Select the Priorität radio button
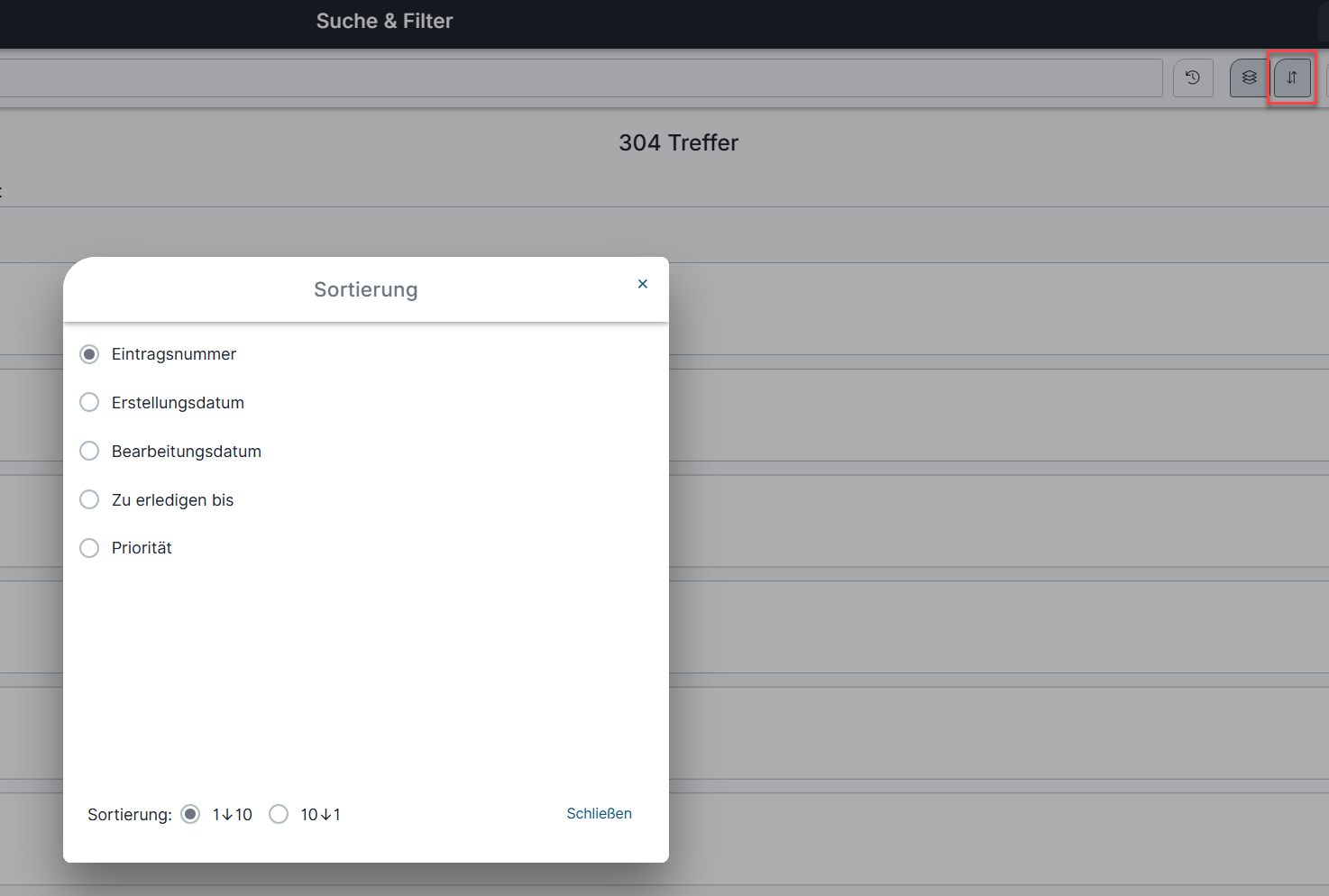Screen dimensions: 1329x896 [x=89, y=548]
